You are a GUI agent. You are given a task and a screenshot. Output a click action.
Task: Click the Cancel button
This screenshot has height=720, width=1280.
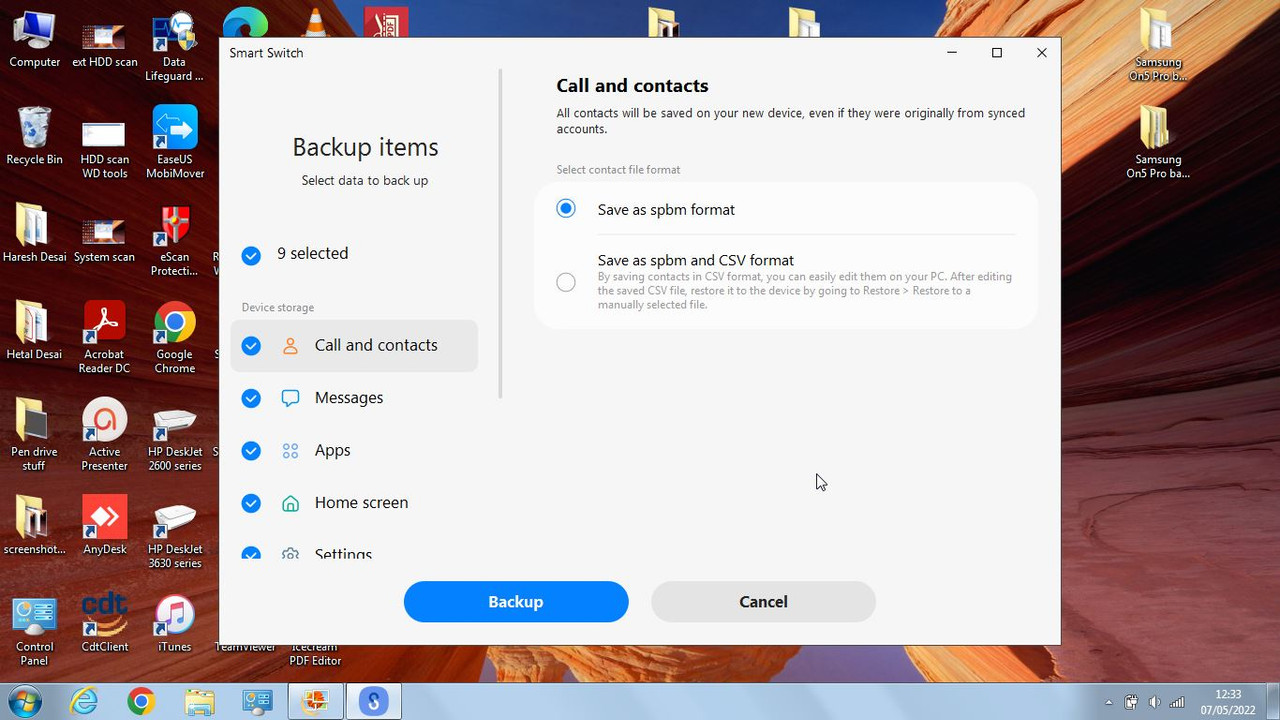click(x=763, y=602)
